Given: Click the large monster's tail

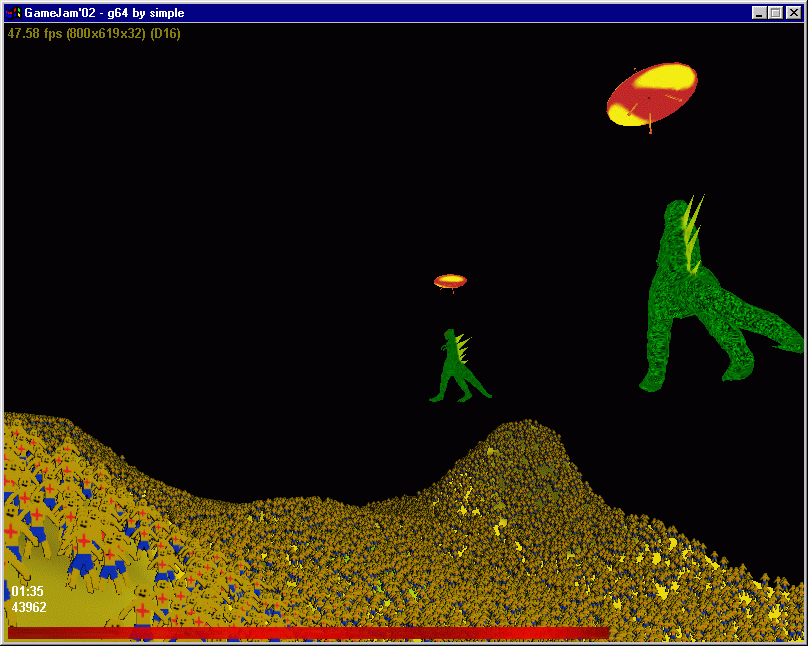Looking at the screenshot, I should 777,330.
